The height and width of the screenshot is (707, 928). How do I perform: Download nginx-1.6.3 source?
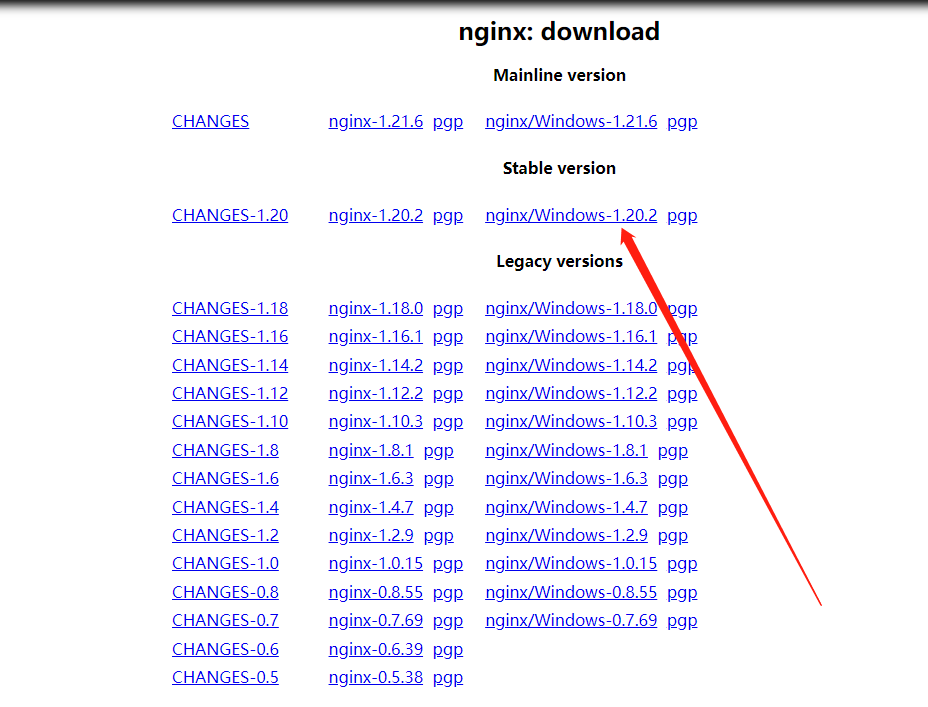click(x=371, y=478)
